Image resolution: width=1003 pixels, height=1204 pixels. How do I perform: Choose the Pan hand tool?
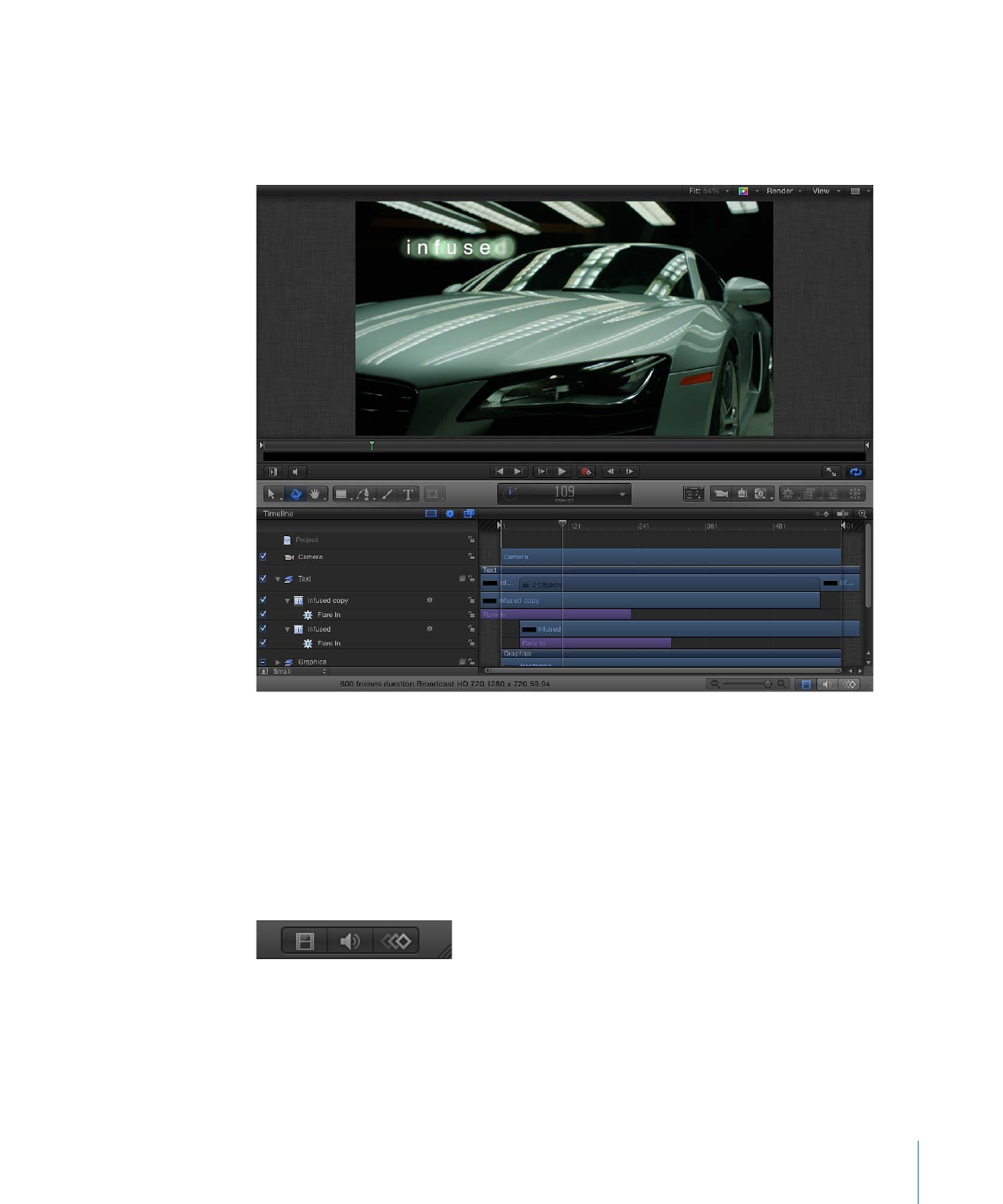point(316,494)
